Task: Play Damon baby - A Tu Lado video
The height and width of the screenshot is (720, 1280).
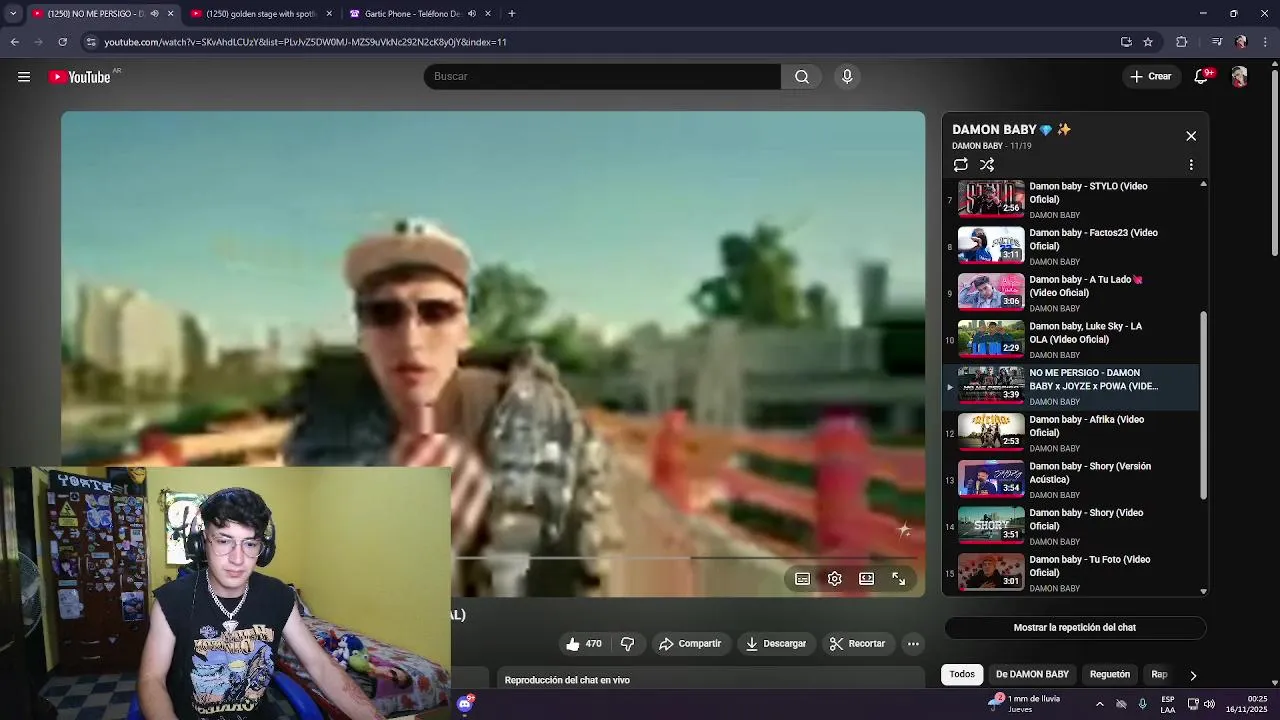Action: [1071, 293]
